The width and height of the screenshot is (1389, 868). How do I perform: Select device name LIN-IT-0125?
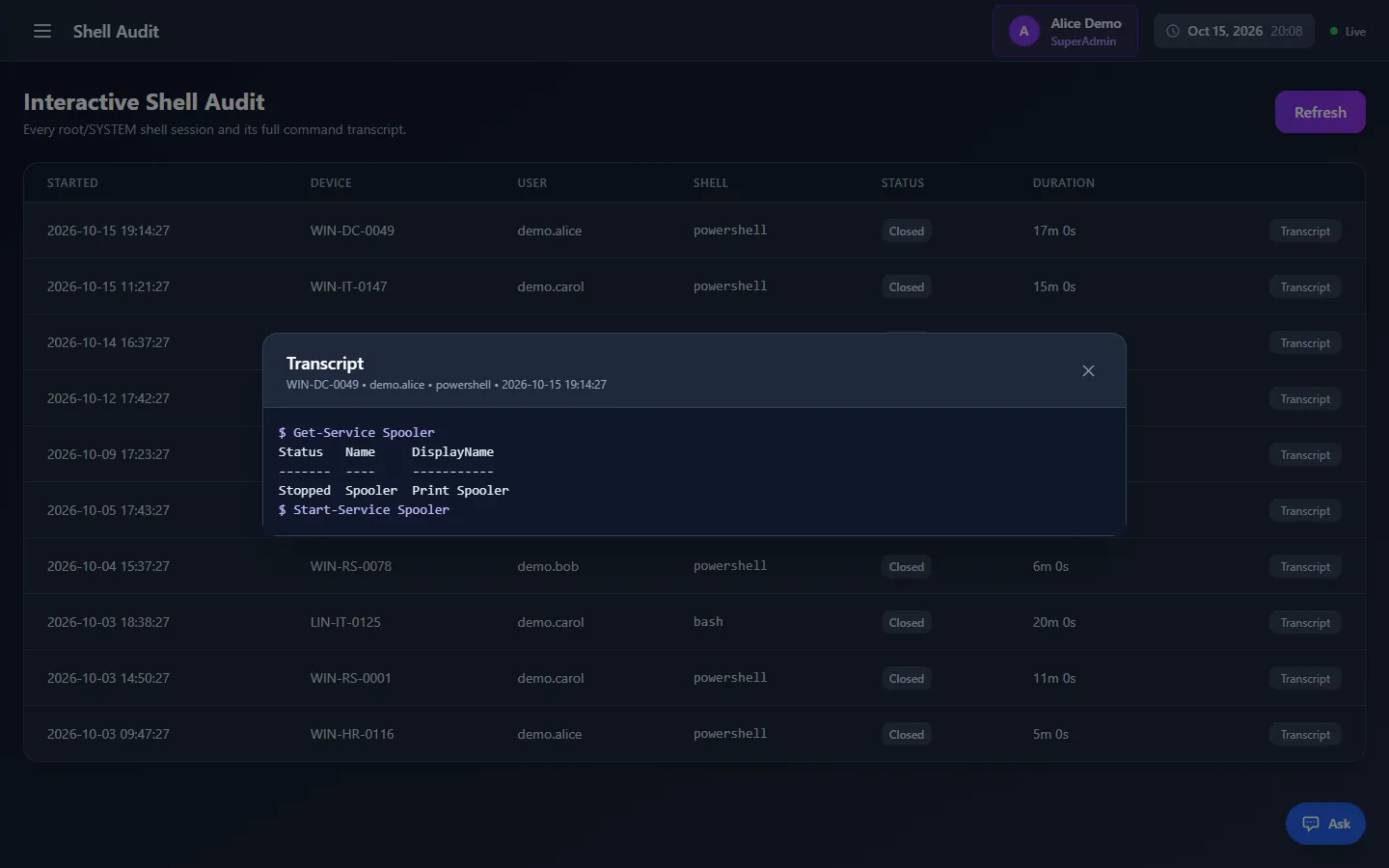(x=345, y=622)
